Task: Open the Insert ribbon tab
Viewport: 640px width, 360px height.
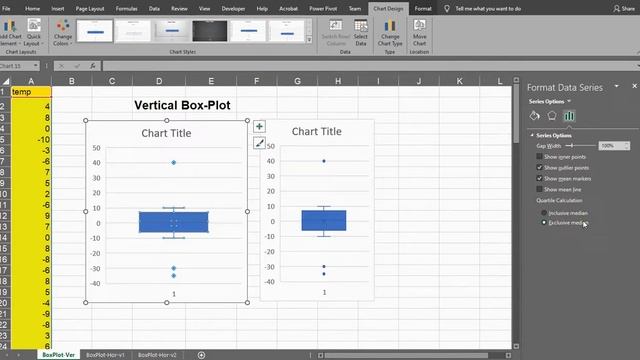Action: tap(58, 8)
